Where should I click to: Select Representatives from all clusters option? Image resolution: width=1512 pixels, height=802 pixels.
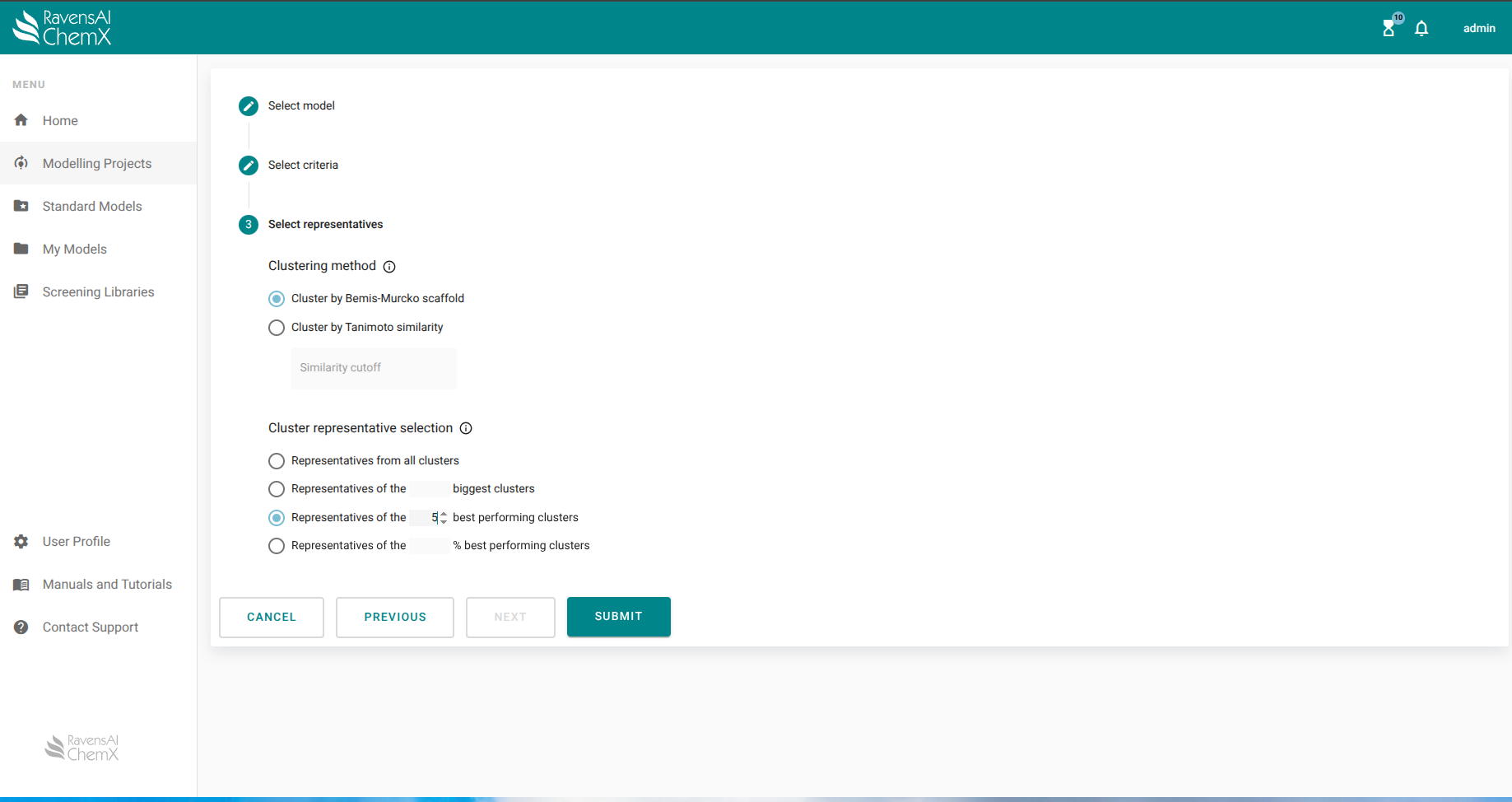(x=277, y=461)
